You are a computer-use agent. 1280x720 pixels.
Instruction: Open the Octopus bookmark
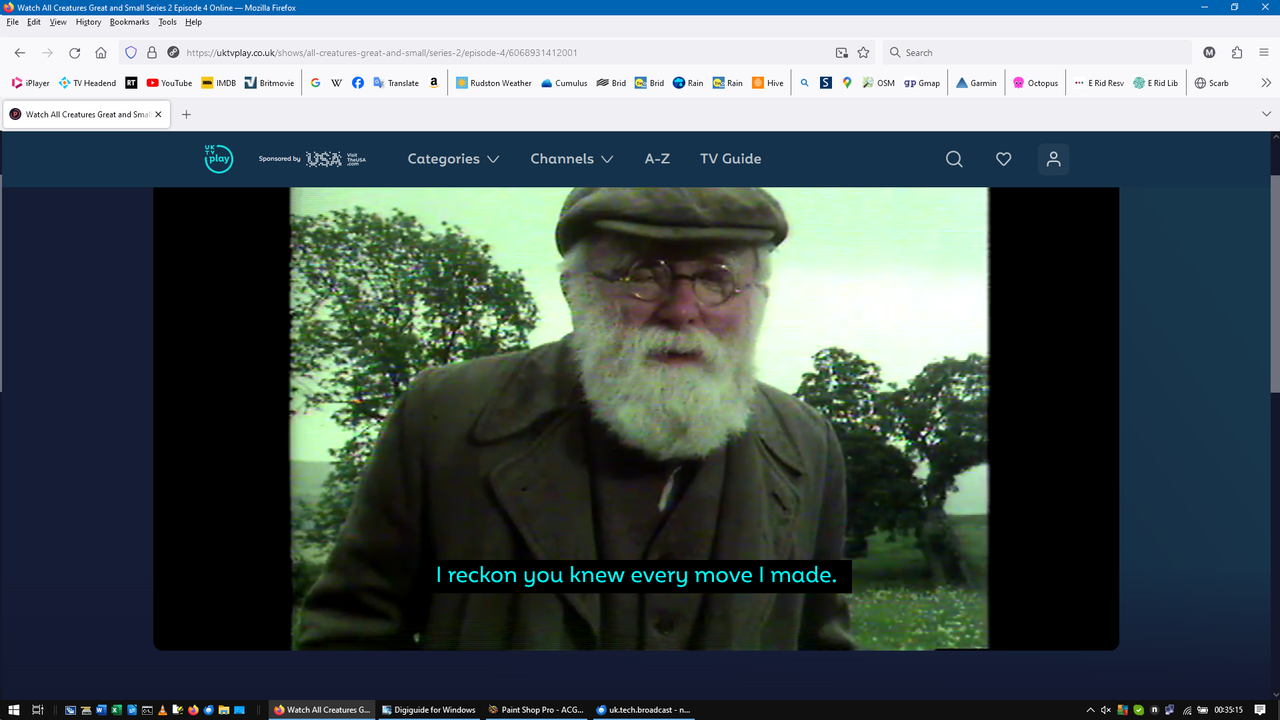click(1035, 83)
